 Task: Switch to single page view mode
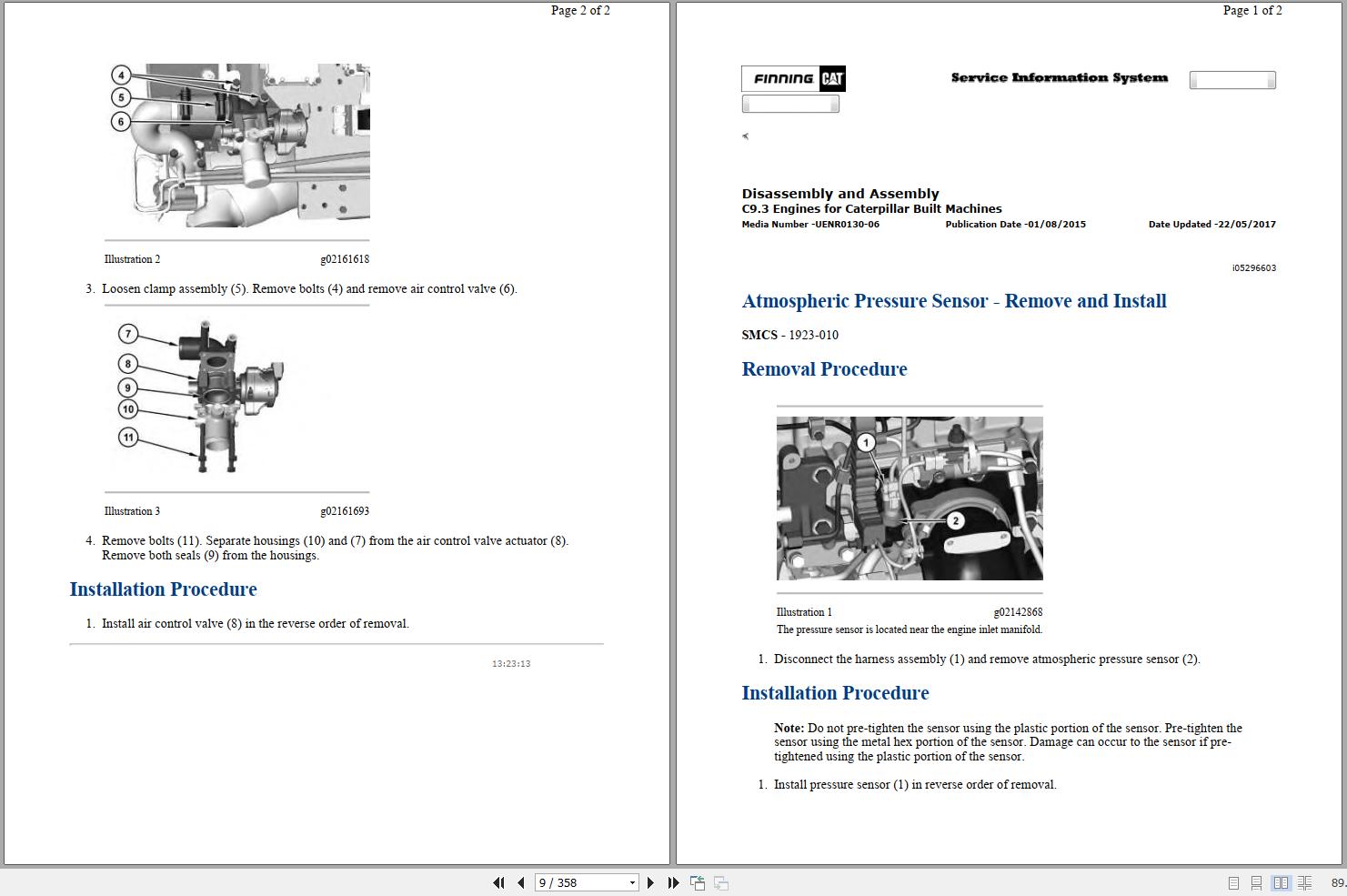click(1234, 882)
